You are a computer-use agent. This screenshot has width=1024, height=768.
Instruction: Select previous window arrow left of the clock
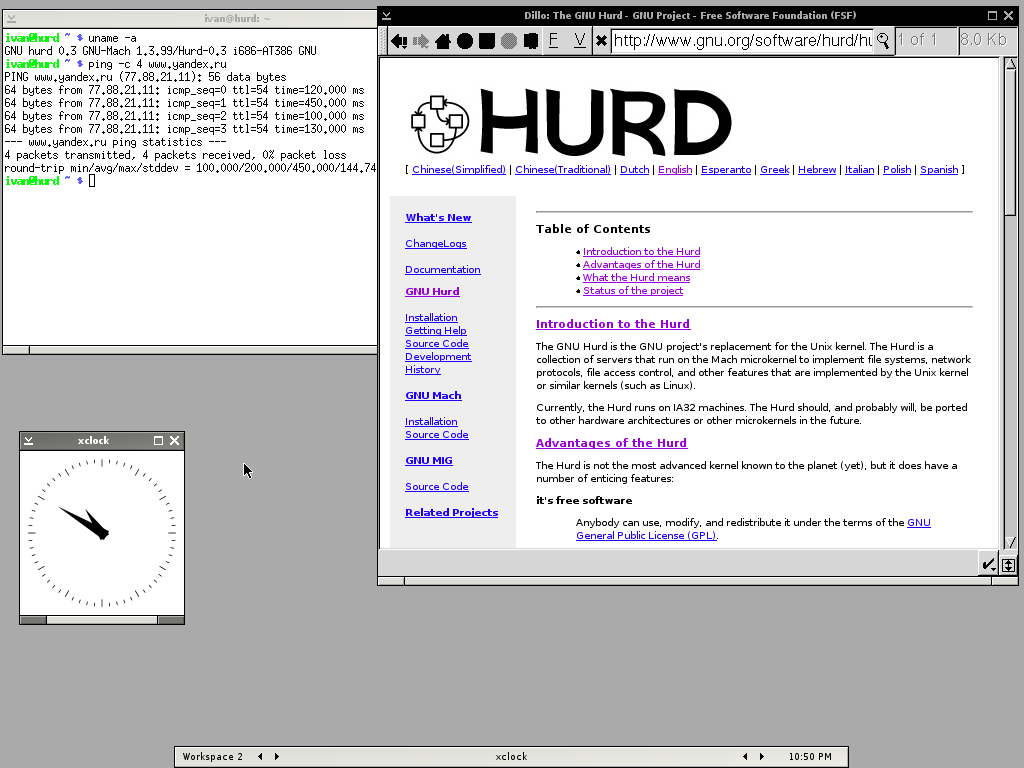tap(745, 756)
